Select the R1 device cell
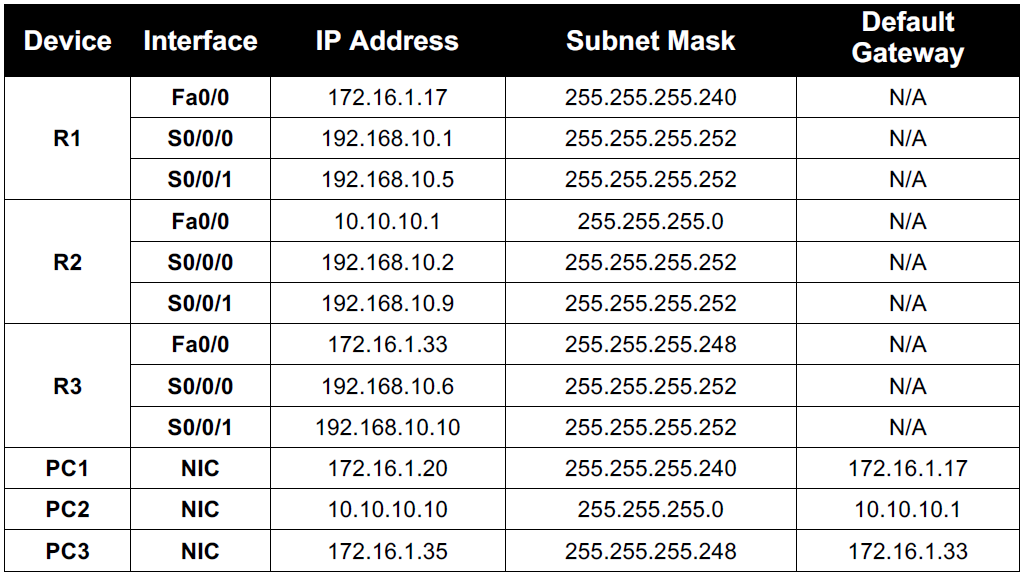This screenshot has height=574, width=1022. tap(67, 139)
